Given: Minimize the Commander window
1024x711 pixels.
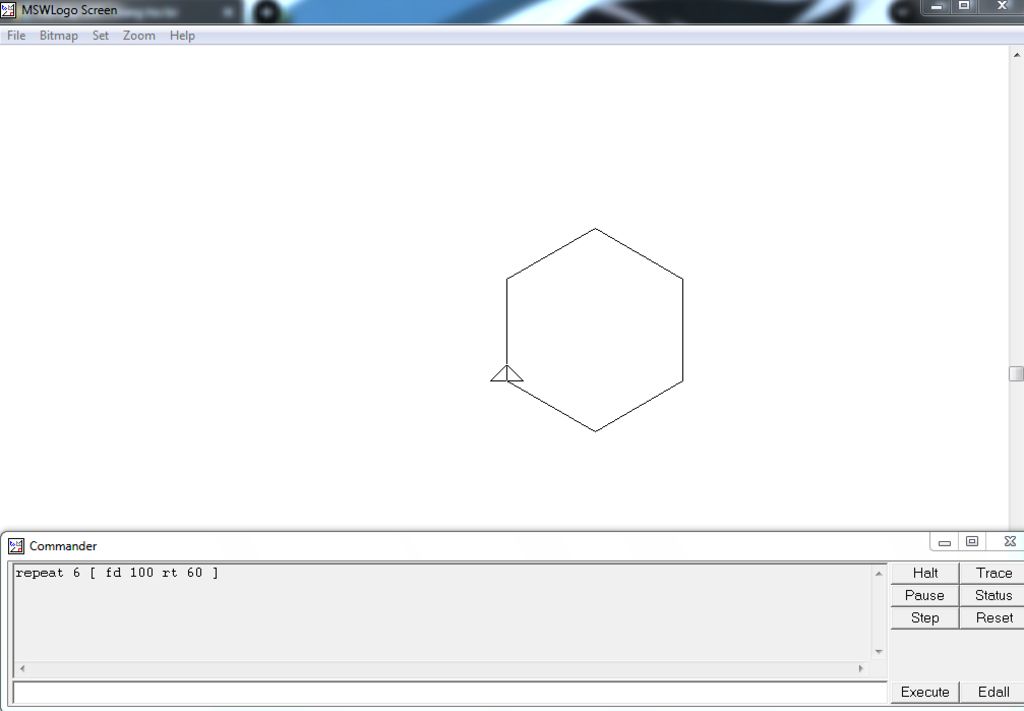Looking at the screenshot, I should click(944, 542).
